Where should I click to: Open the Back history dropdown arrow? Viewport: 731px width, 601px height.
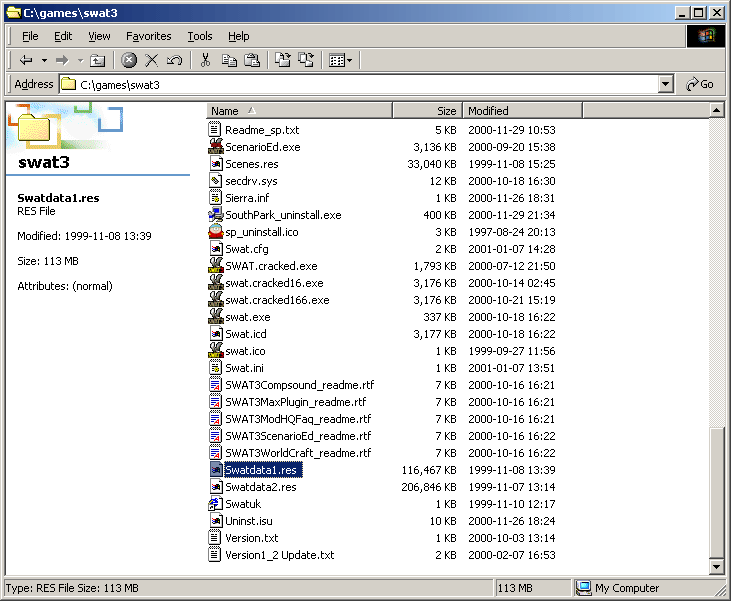pyautogui.click(x=44, y=60)
